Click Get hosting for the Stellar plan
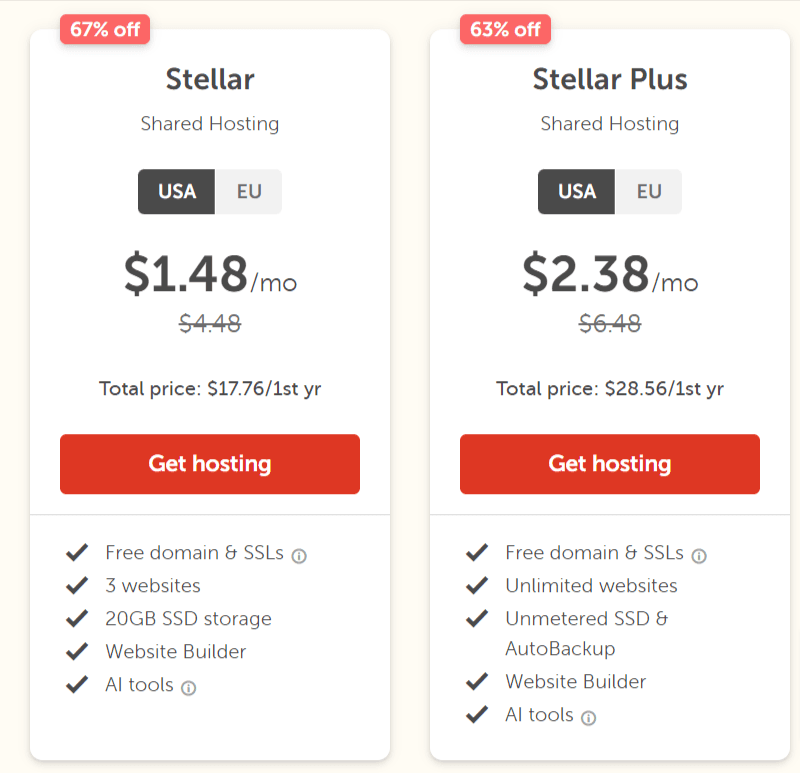 click(209, 463)
